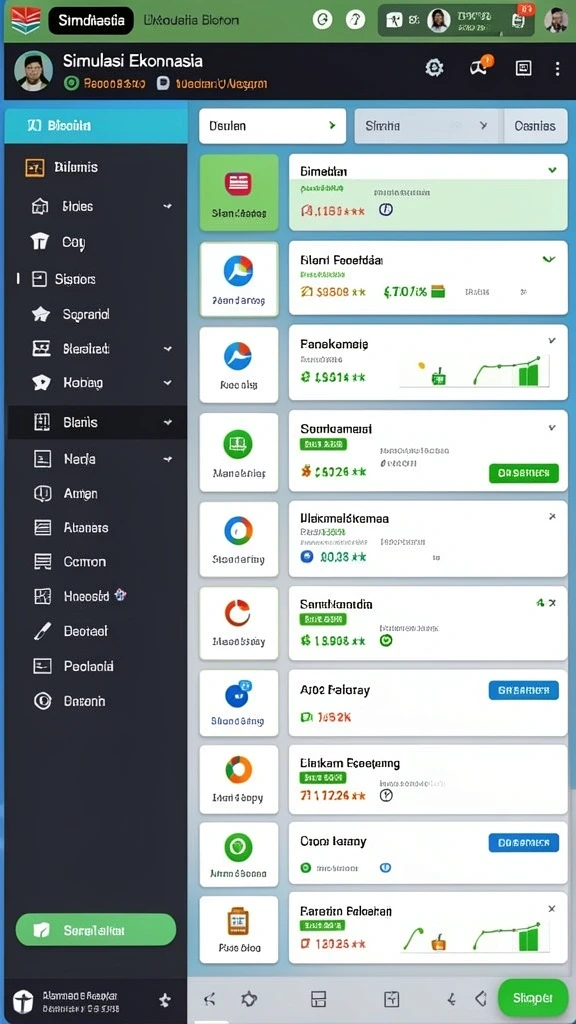Click the Deulen field at top
The image size is (576, 1024).
point(272,125)
